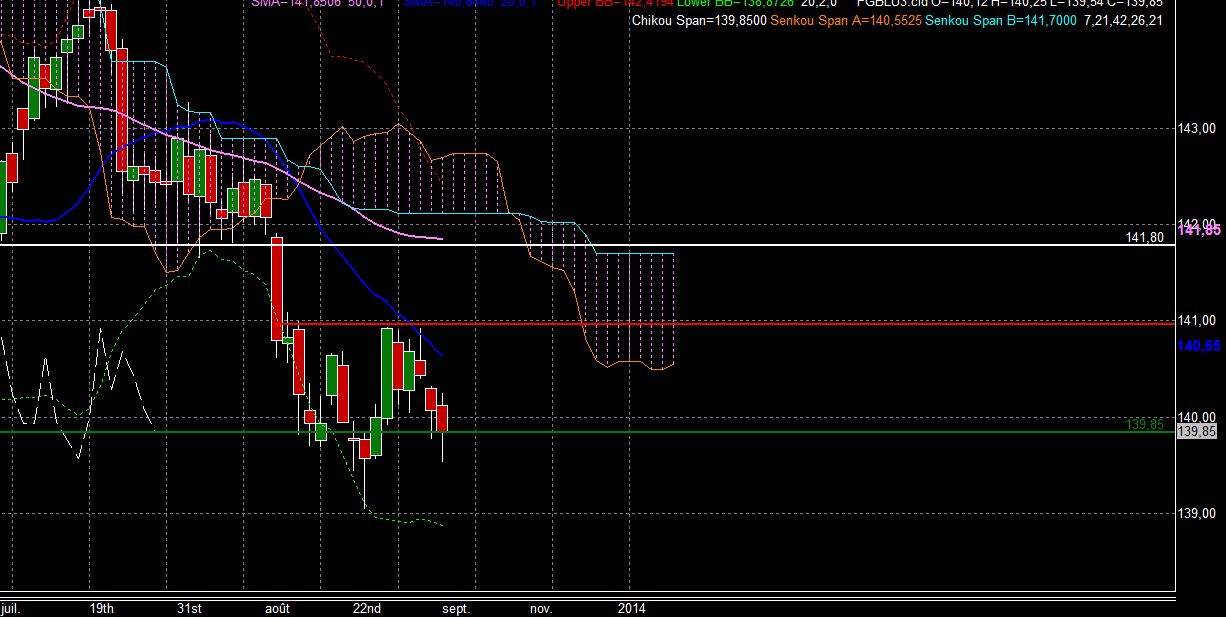The image size is (1226, 617).
Task: Click the juil. date axis label
Action: (x=10, y=607)
